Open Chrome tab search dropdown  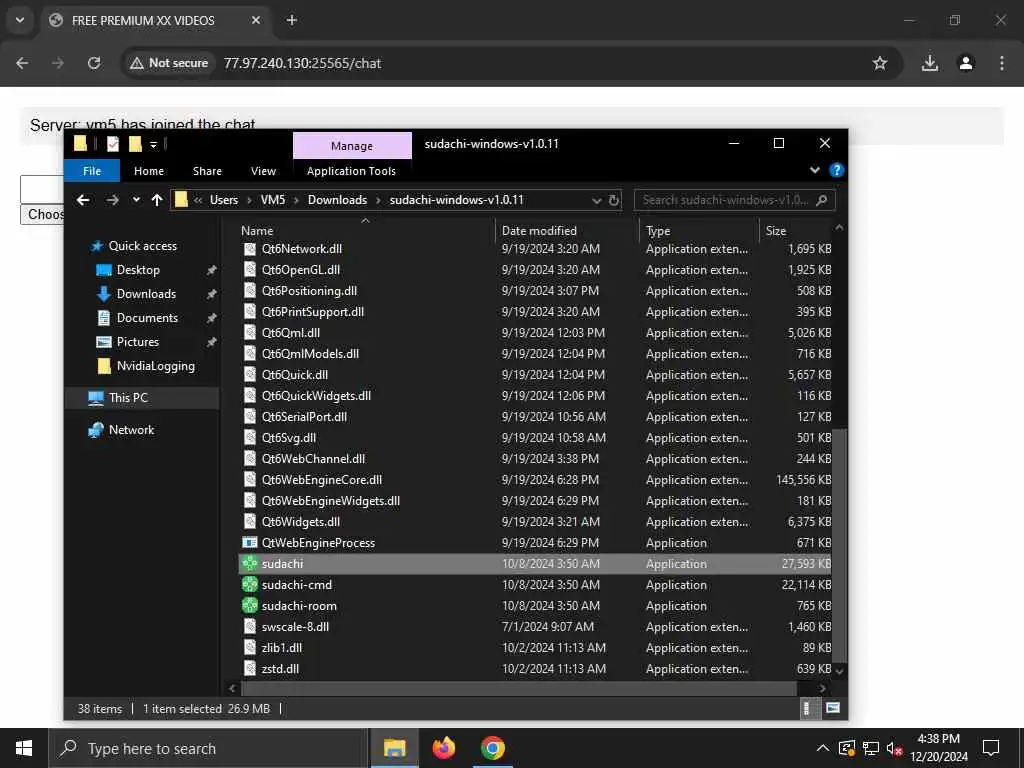point(20,20)
